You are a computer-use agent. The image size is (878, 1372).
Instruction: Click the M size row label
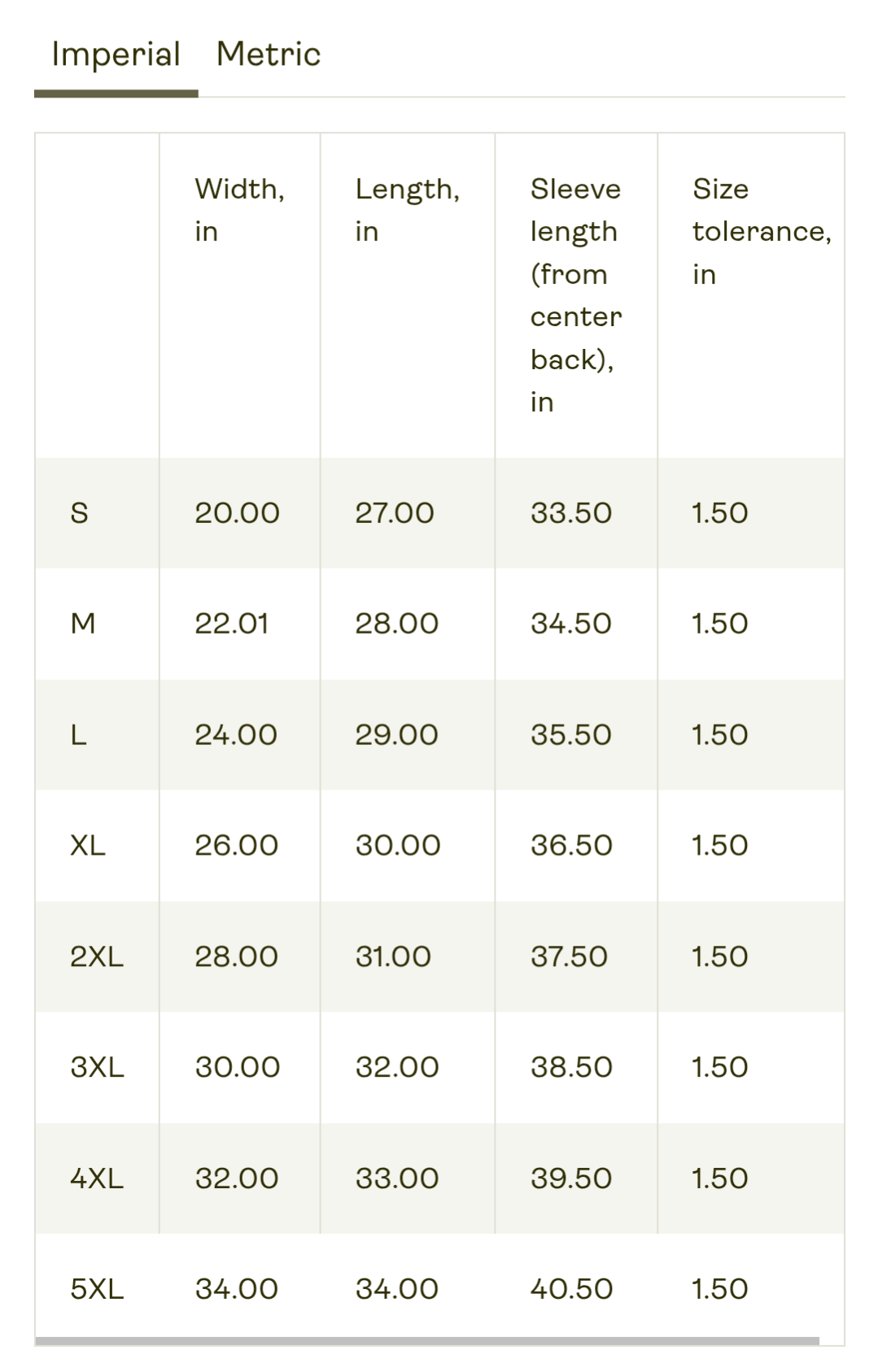coord(83,624)
